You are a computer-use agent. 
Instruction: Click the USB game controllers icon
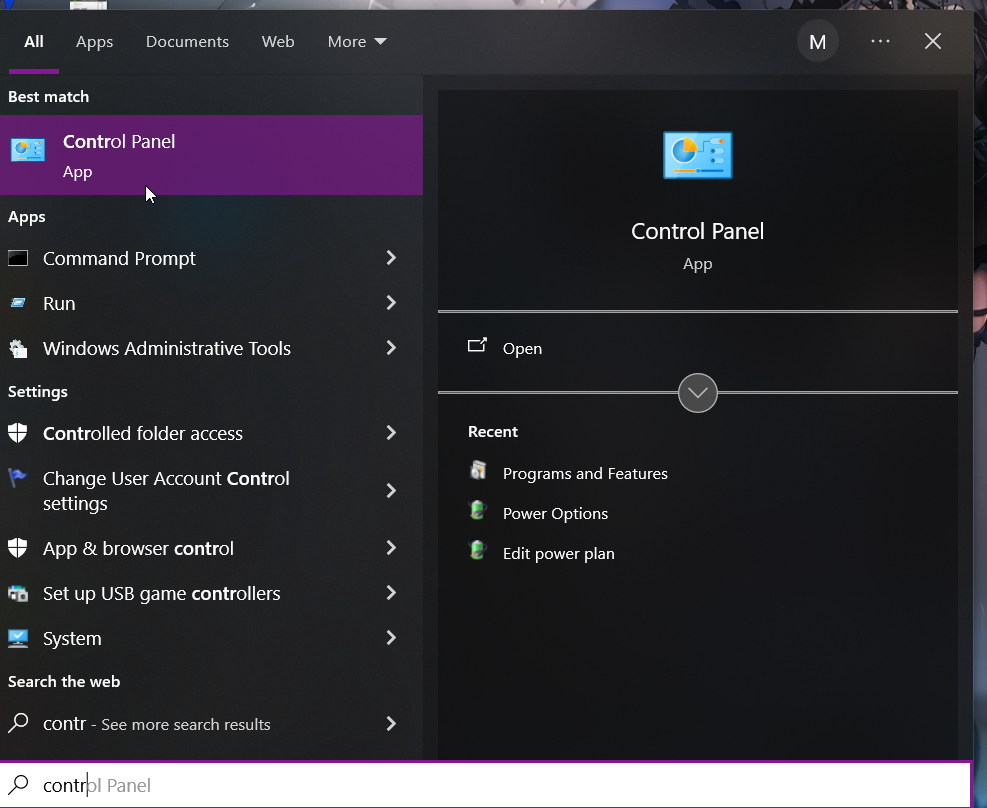coord(18,593)
